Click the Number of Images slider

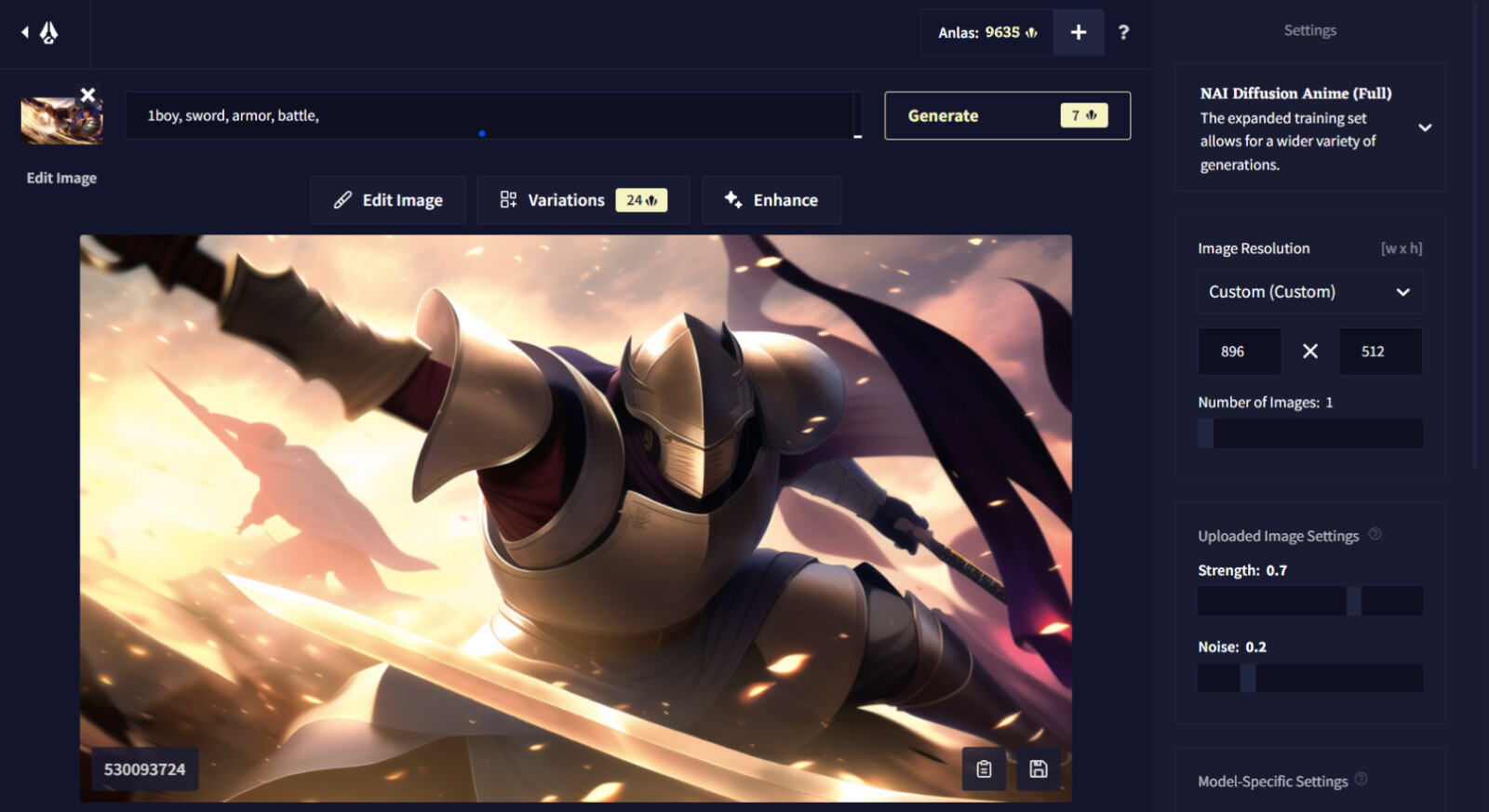coord(1309,433)
